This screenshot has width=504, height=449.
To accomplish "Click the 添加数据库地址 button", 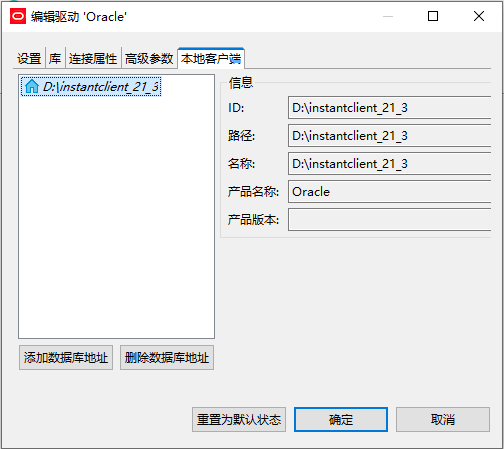I will coord(66,358).
